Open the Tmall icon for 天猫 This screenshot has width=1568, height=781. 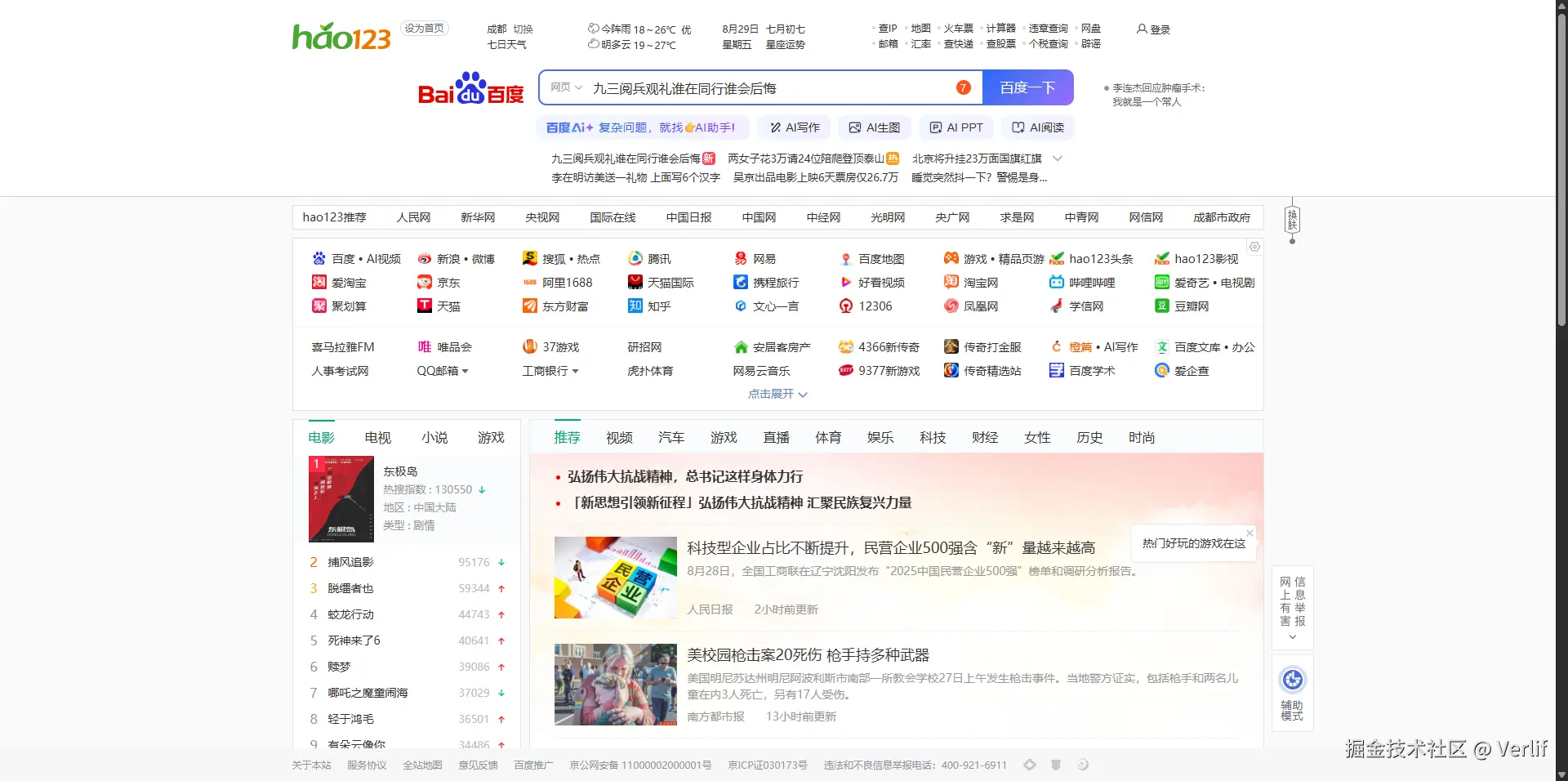coord(424,306)
